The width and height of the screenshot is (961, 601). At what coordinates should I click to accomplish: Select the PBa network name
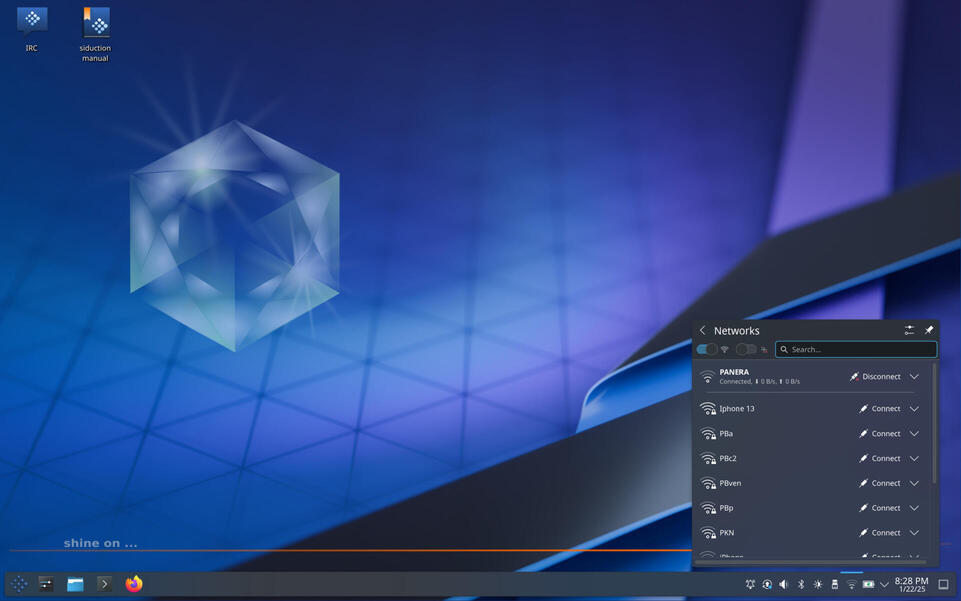tap(726, 434)
